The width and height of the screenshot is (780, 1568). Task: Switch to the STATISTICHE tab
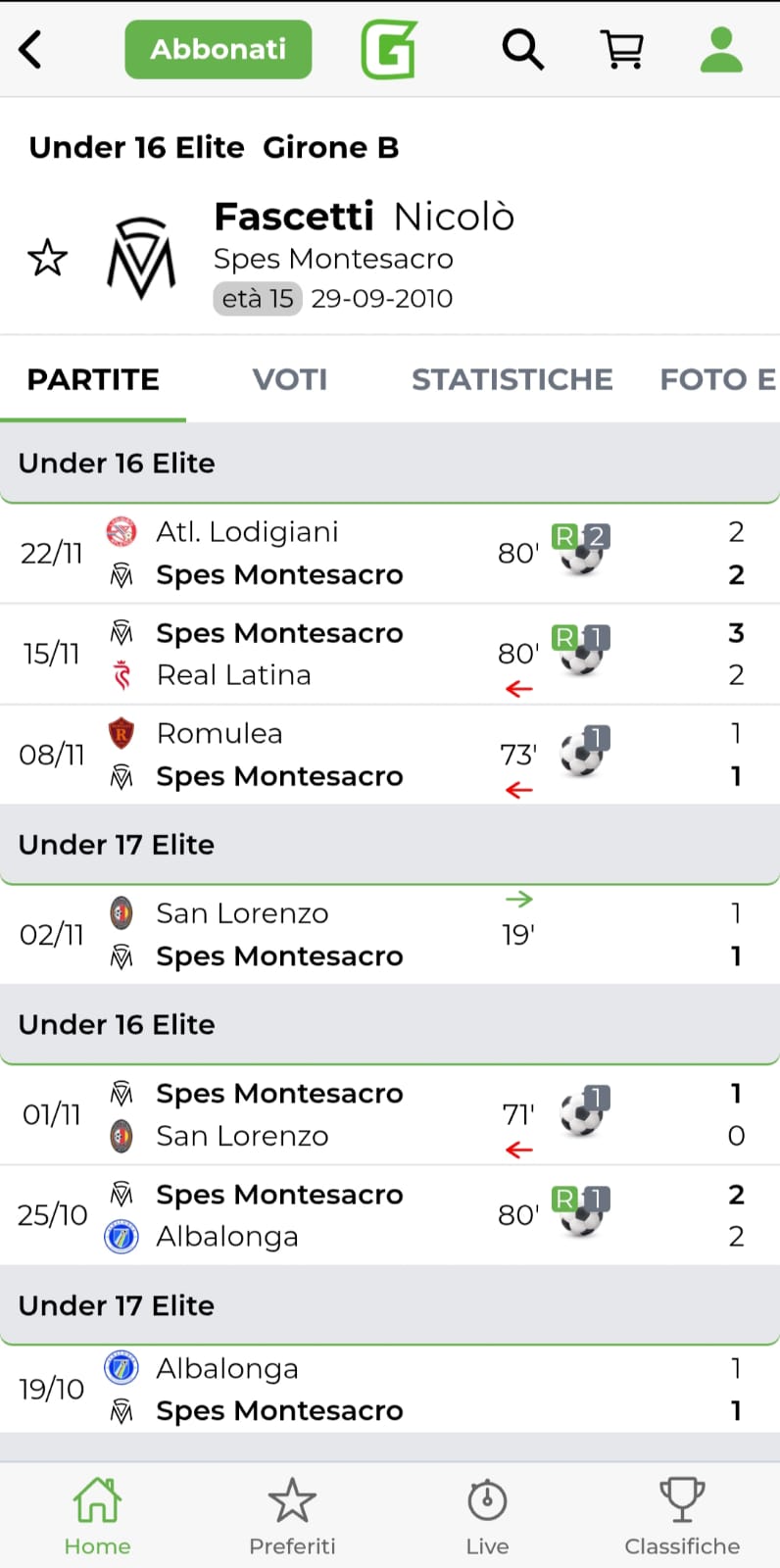[512, 379]
